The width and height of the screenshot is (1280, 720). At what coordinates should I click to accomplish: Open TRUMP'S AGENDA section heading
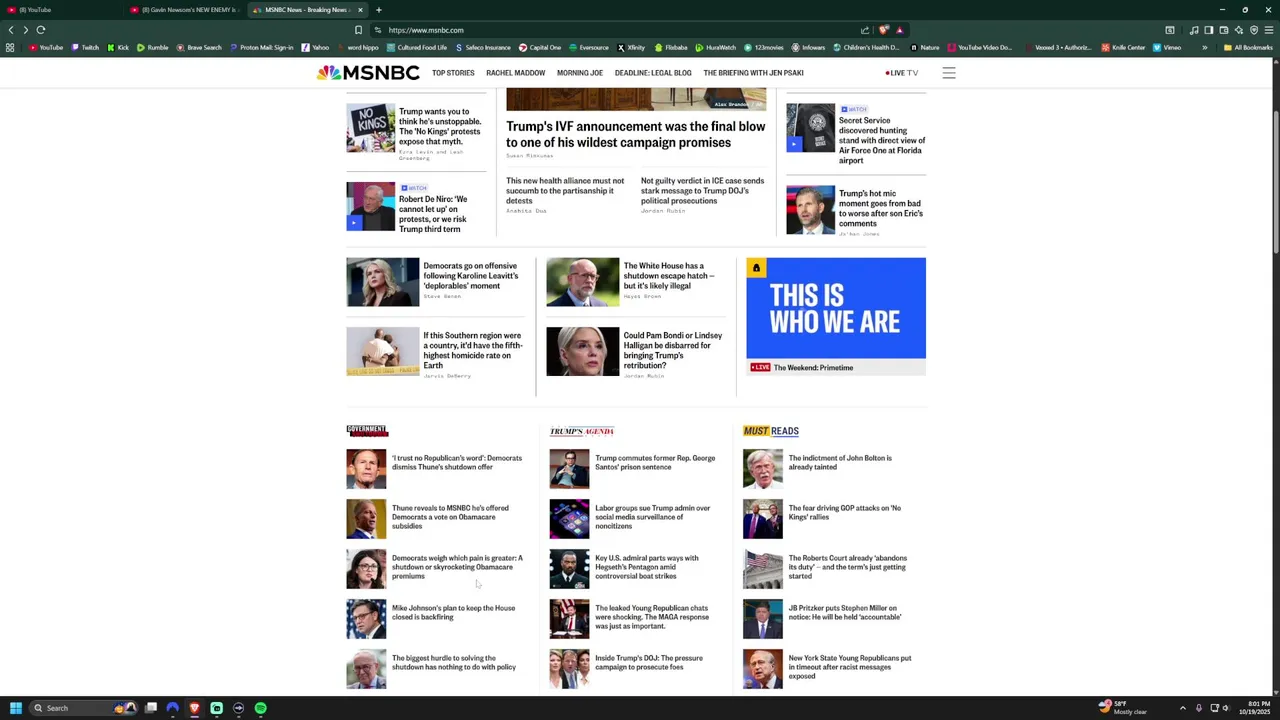point(581,431)
